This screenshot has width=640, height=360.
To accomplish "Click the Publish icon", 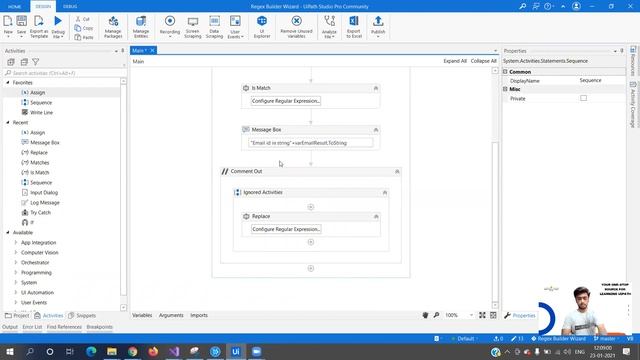I will 378,21.
